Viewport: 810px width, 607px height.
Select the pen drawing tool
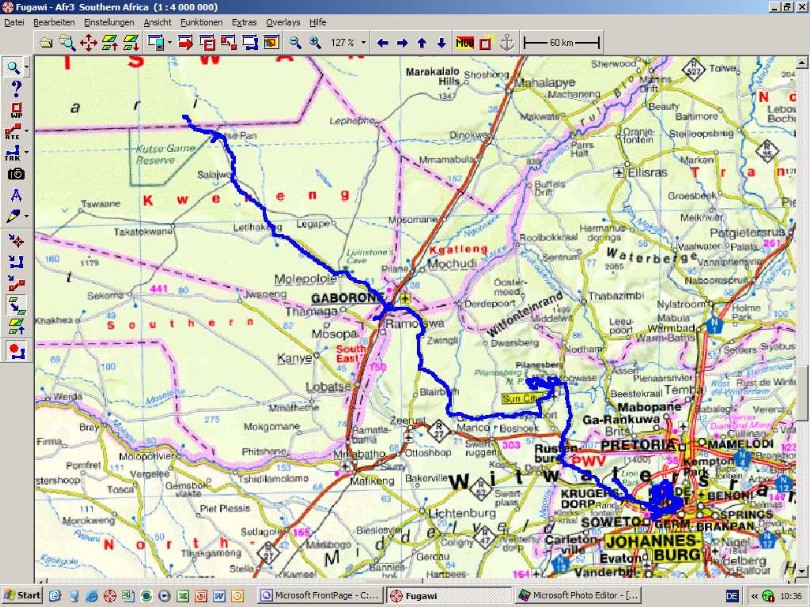(13, 216)
